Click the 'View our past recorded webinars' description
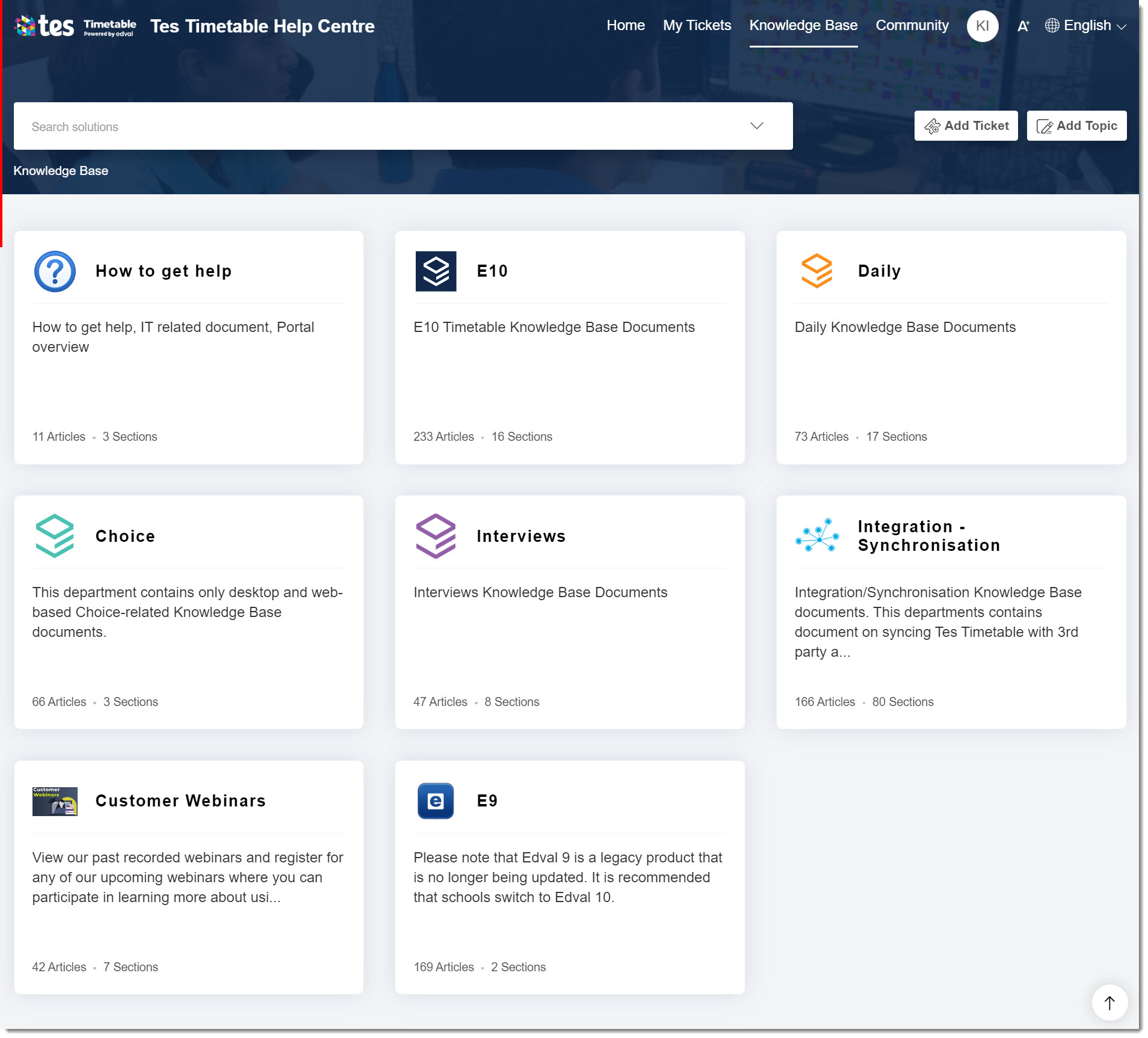 tap(188, 877)
